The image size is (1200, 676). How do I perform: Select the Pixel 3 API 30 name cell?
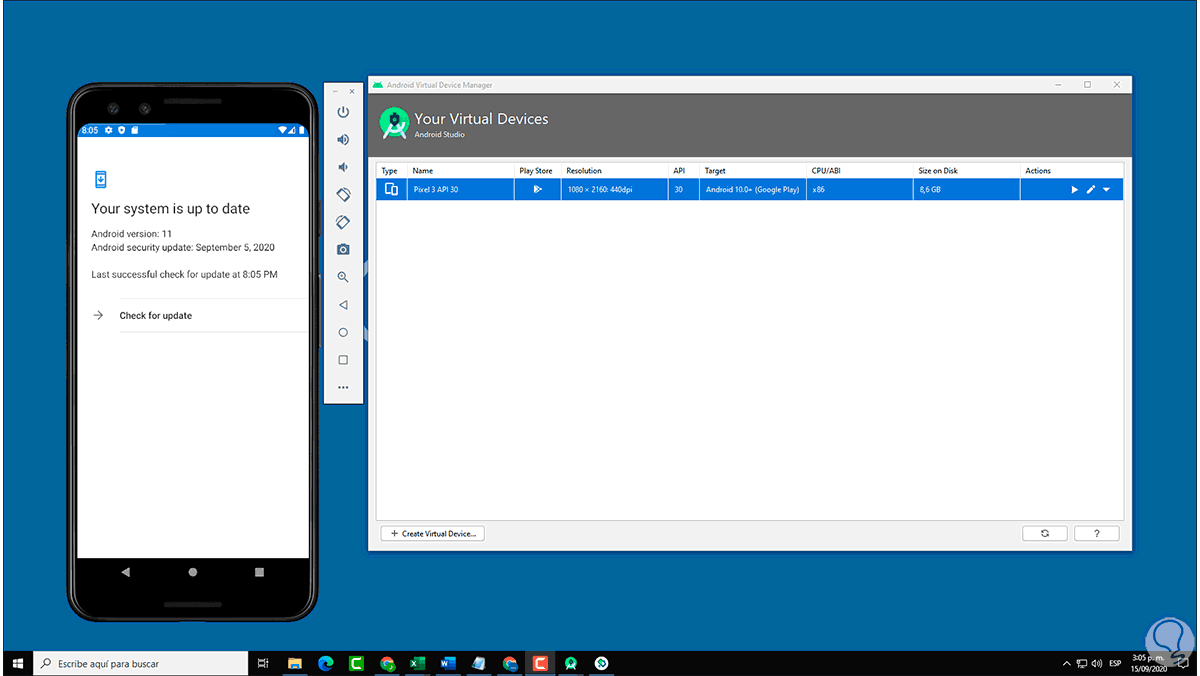click(461, 189)
